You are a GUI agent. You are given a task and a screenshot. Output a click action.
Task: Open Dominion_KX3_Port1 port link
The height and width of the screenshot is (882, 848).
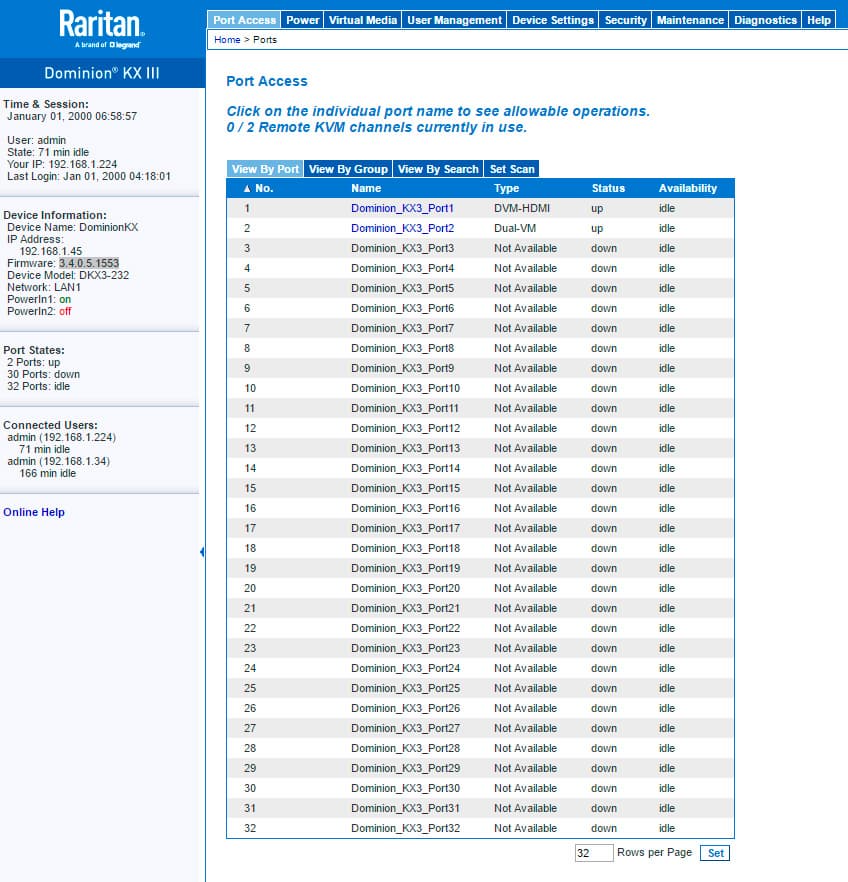402,208
